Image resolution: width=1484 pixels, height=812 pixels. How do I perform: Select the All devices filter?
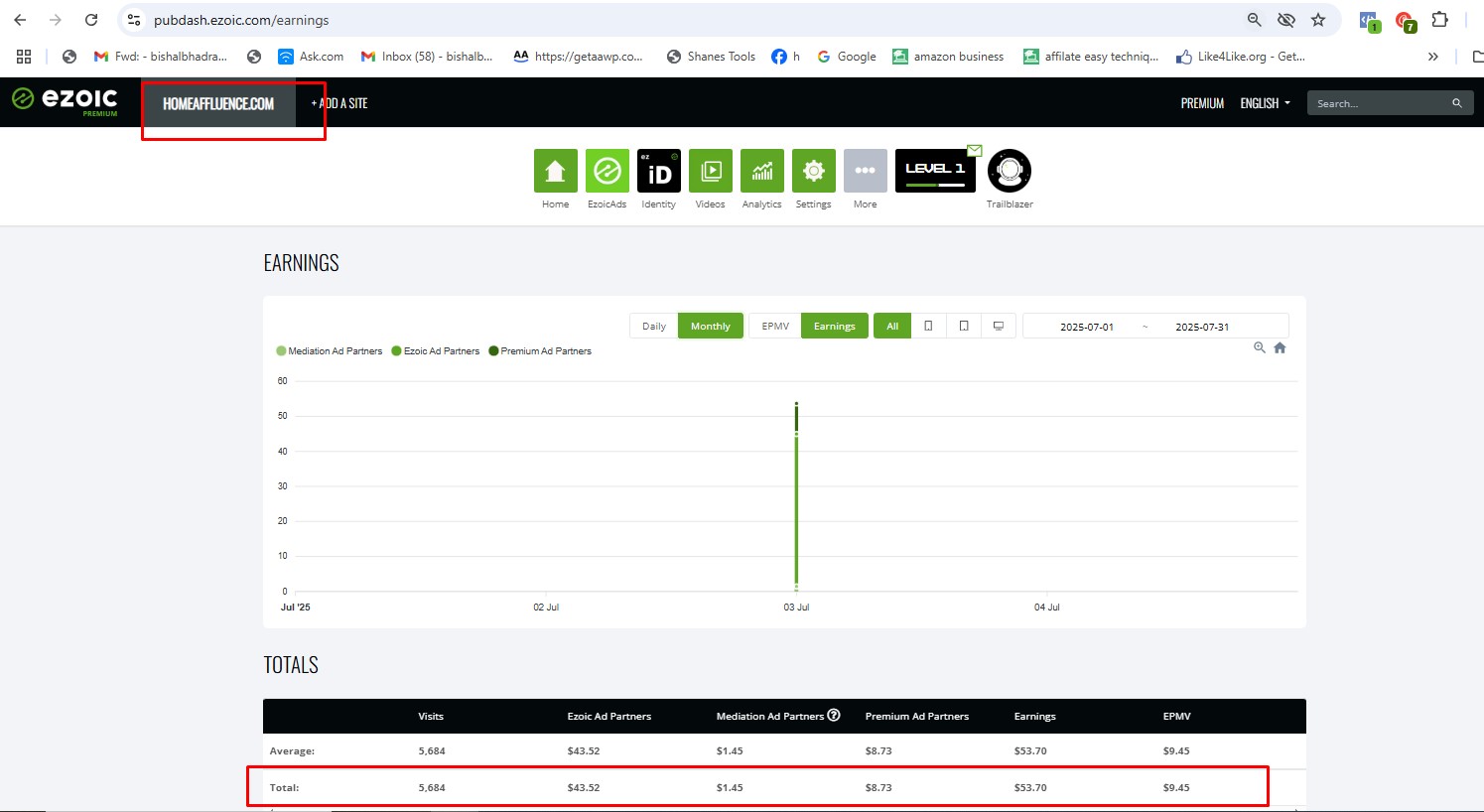pyautogui.click(x=892, y=326)
